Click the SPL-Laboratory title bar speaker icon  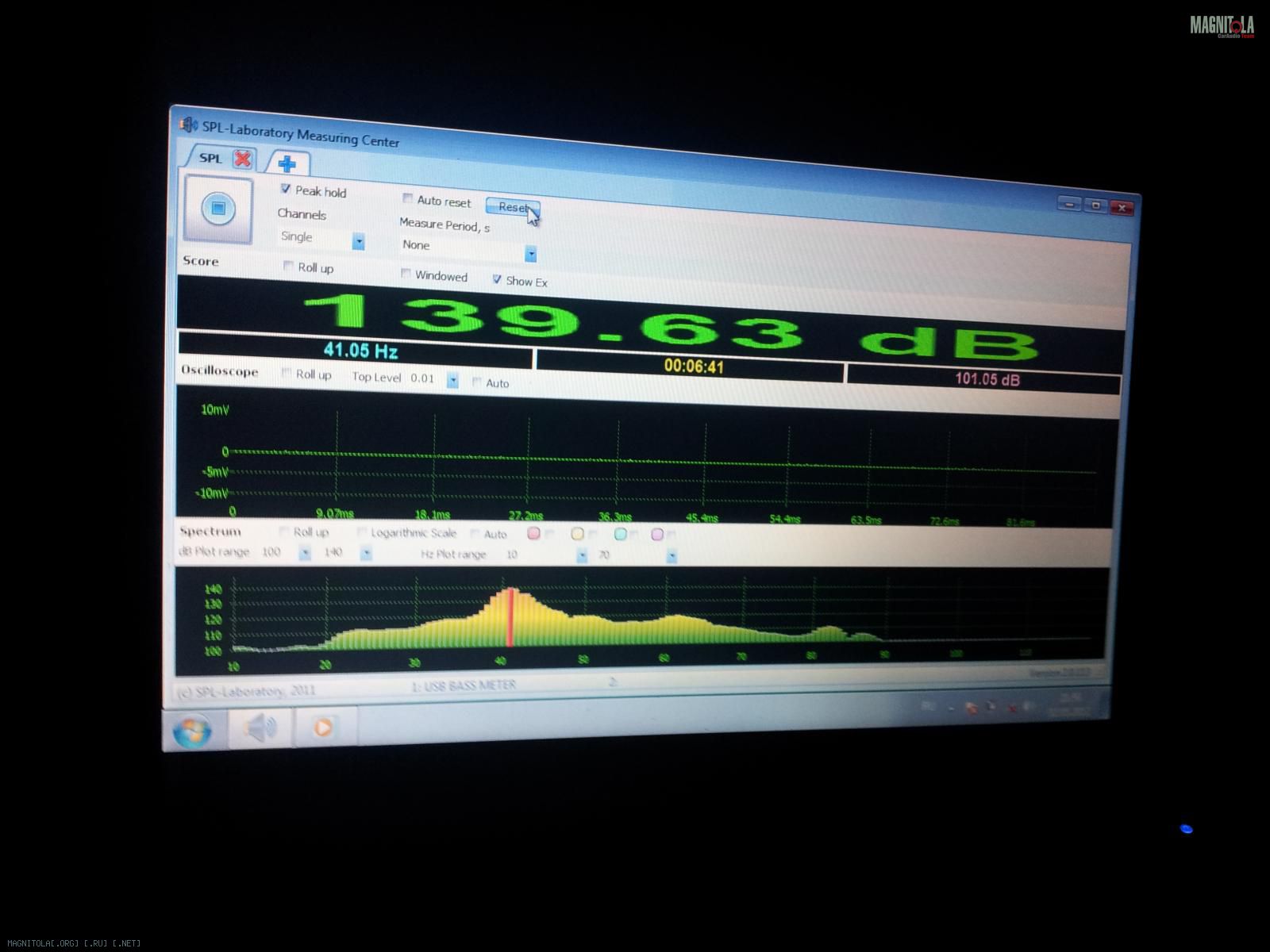coord(188,125)
